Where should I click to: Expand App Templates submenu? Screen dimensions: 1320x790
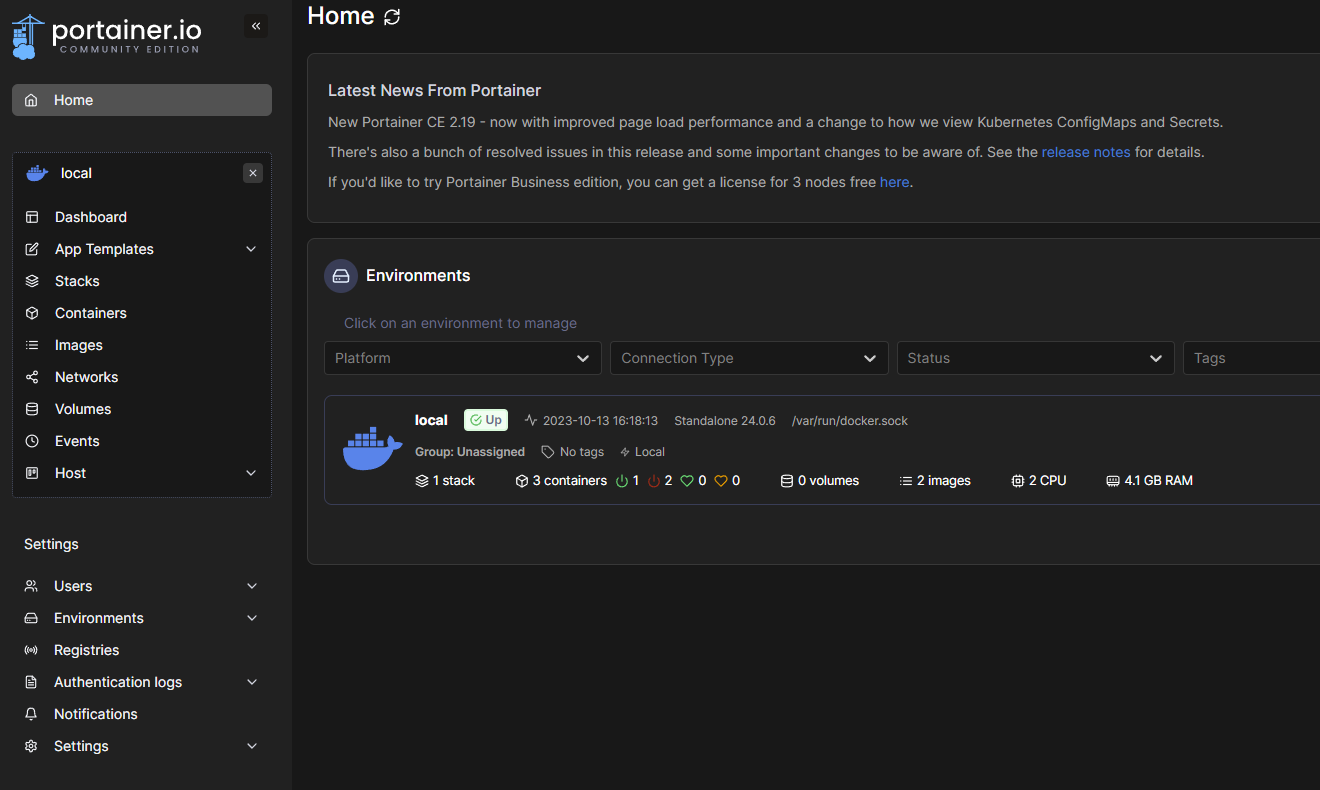click(x=251, y=249)
